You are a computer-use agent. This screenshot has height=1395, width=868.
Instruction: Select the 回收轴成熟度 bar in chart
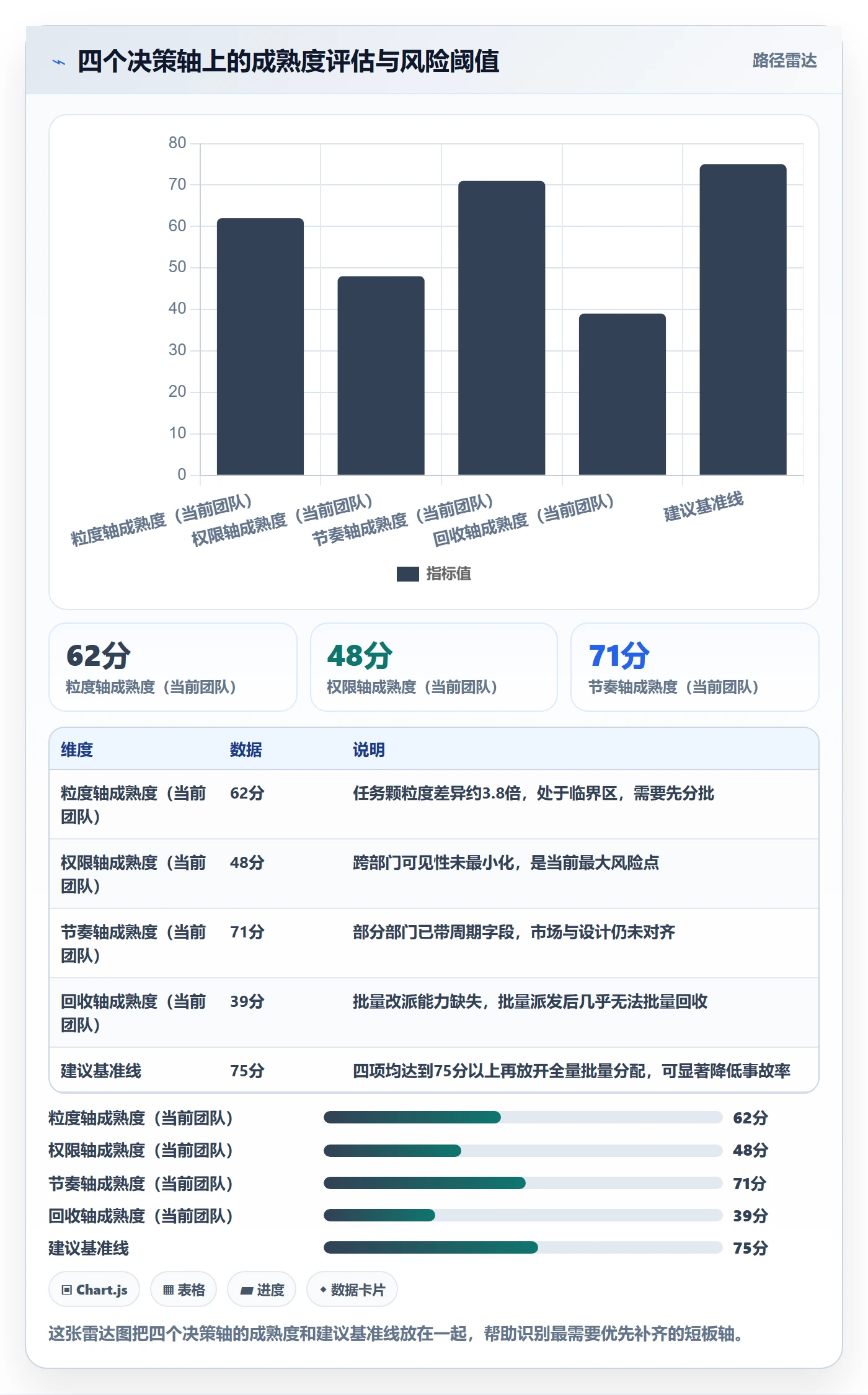click(x=622, y=394)
